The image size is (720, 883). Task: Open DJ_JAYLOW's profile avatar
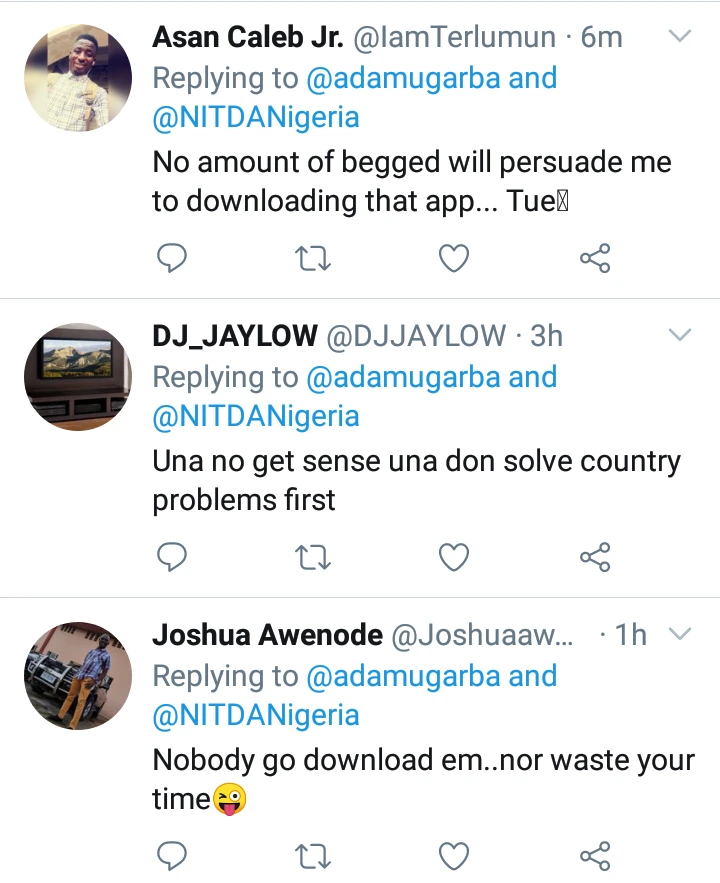tap(78, 376)
